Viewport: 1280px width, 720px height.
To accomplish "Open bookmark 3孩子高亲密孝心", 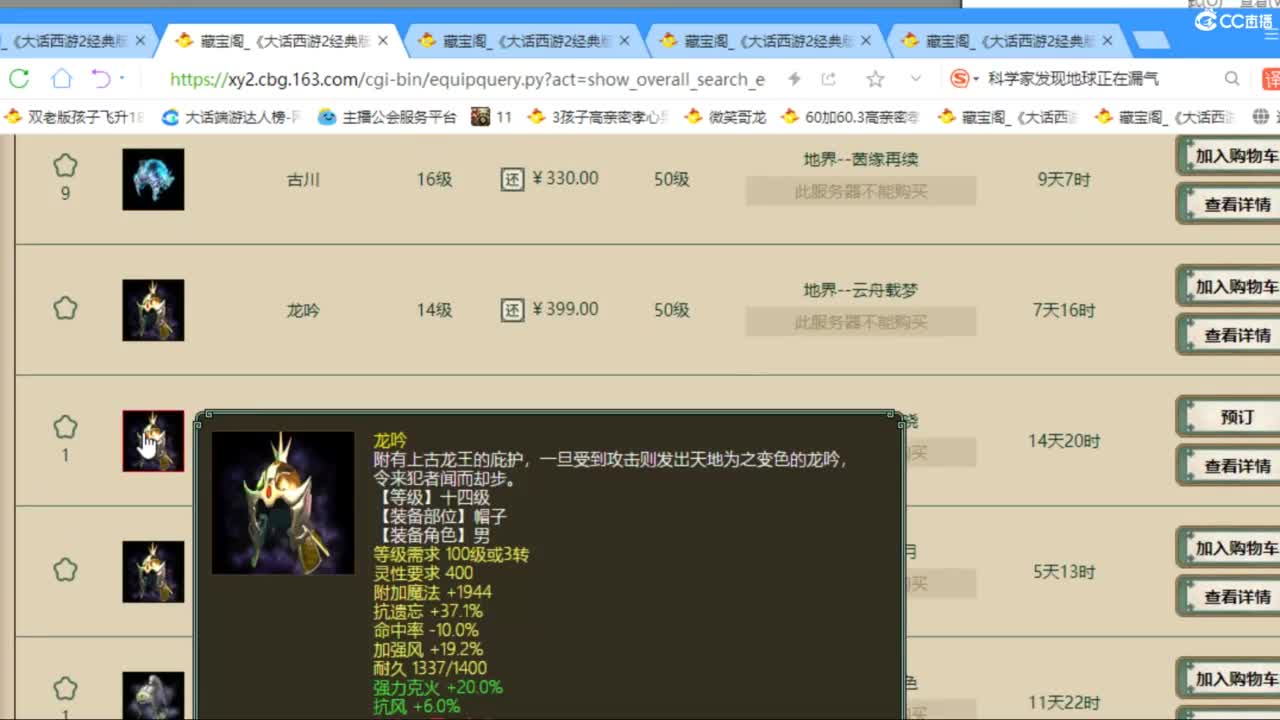I will coord(598,117).
